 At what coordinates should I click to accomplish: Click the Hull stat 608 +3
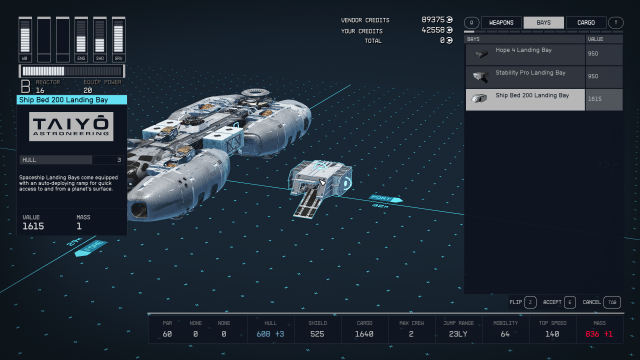pos(270,334)
